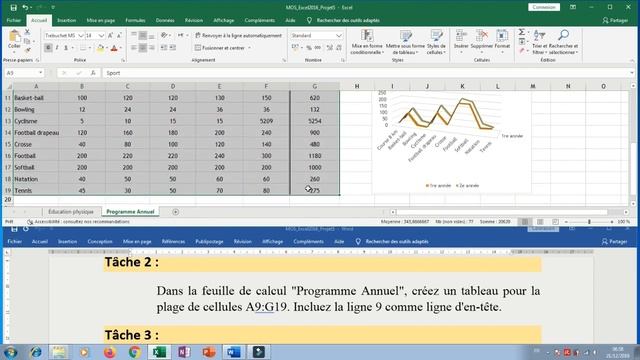Click Renvoyer à la ligne automatiquement
The image size is (640, 360).
[238, 36]
